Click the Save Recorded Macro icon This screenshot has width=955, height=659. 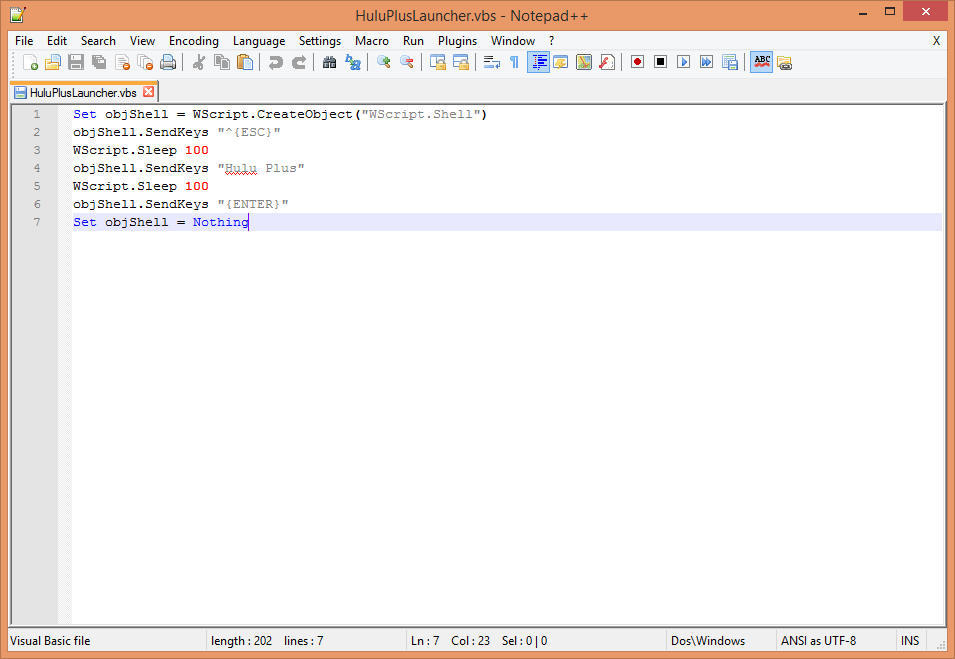[x=730, y=62]
